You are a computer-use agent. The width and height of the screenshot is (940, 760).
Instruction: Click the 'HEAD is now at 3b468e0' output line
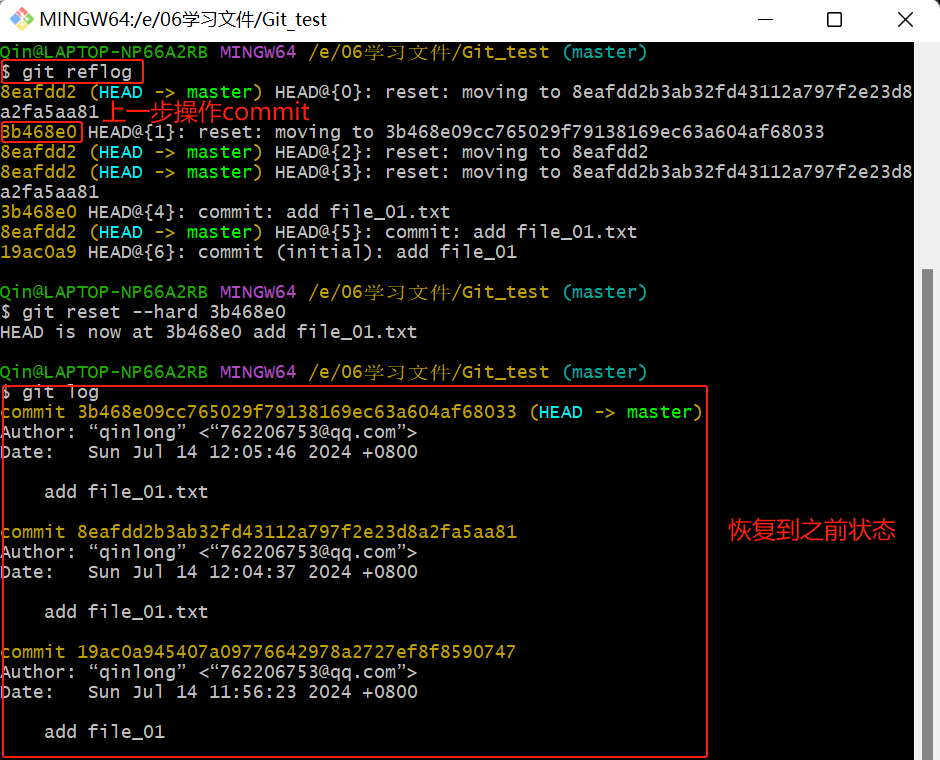click(x=208, y=332)
